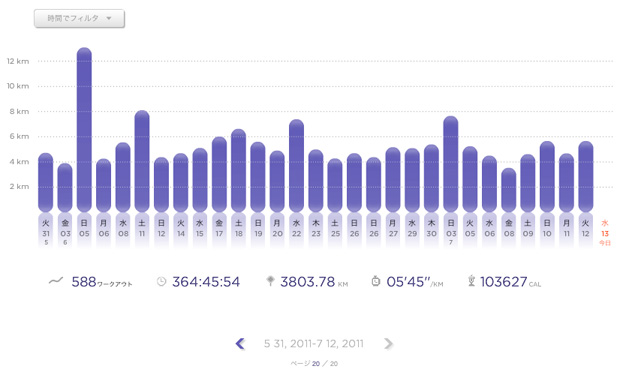Viewport: 620px width, 372px height.
Task: Click the date range 5 31, 2011-7 12, 2011
Action: pyautogui.click(x=314, y=344)
